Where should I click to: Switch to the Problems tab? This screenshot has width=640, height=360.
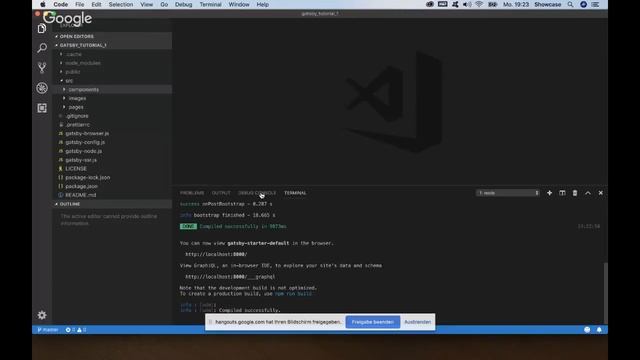point(192,193)
